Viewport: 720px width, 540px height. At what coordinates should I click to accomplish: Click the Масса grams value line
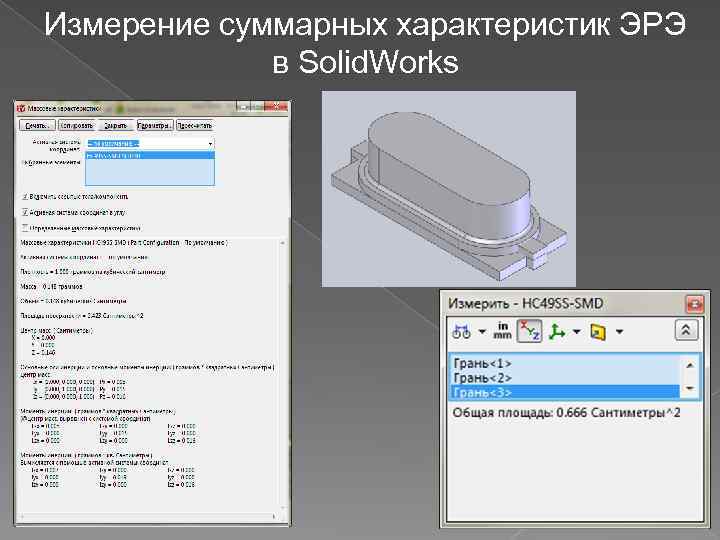pos(51,287)
